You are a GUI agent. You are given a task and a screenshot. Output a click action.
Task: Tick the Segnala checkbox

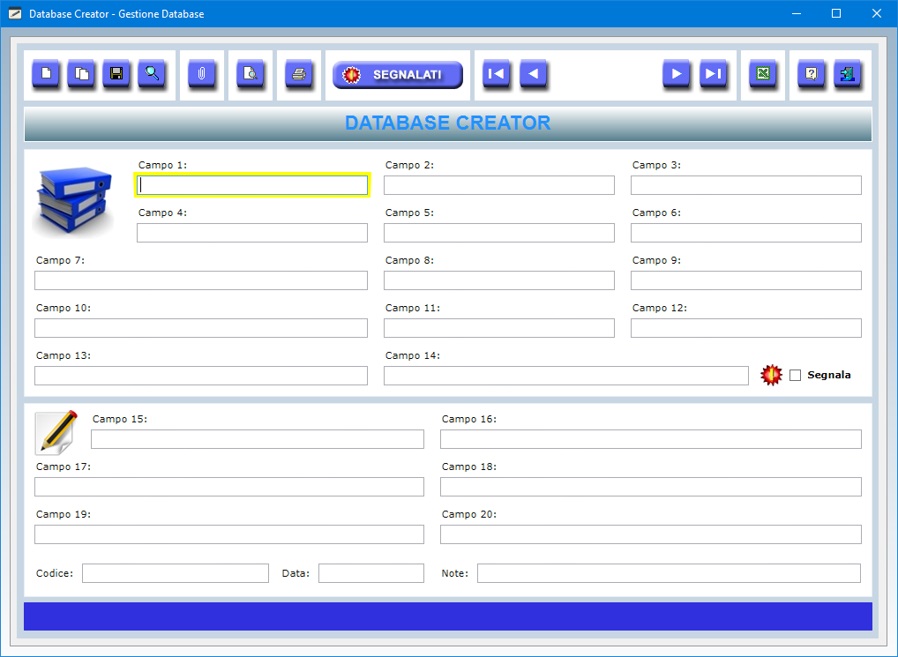click(x=795, y=375)
